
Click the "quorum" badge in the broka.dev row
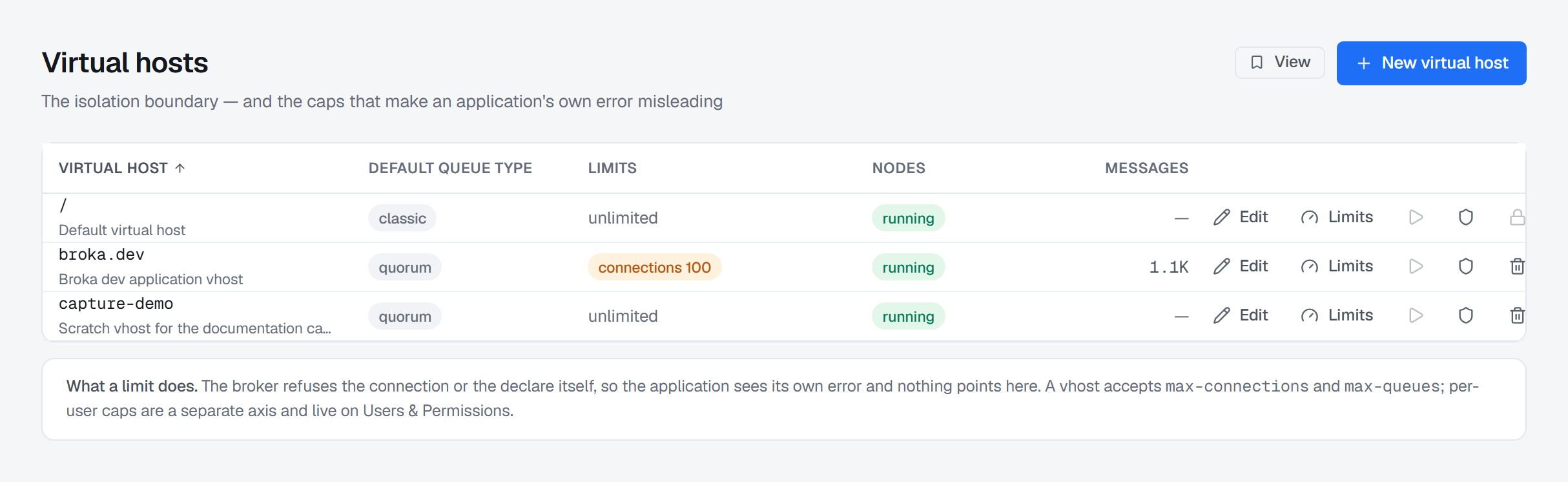click(405, 267)
